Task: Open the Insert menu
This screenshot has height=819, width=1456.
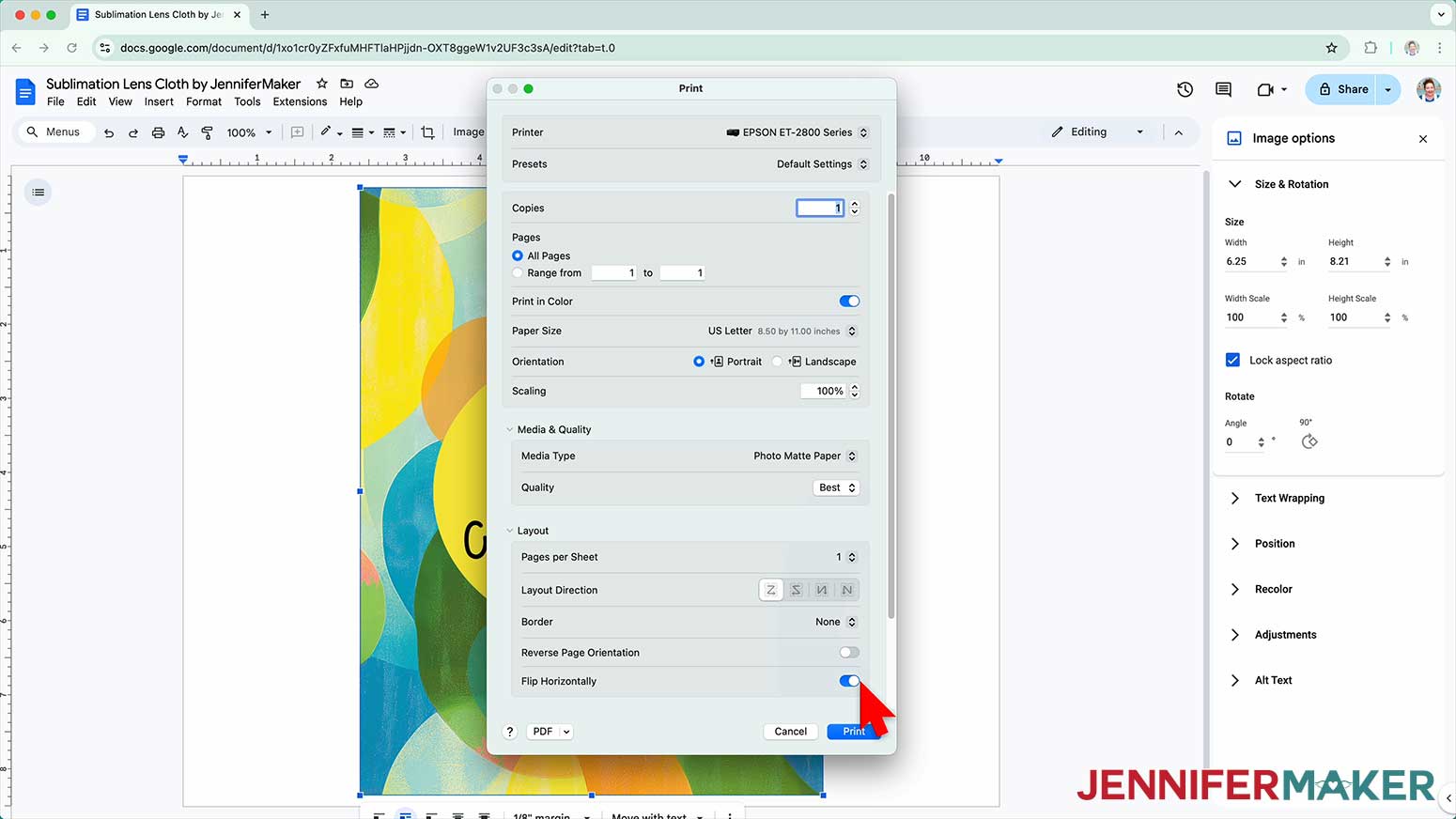Action: point(159,101)
